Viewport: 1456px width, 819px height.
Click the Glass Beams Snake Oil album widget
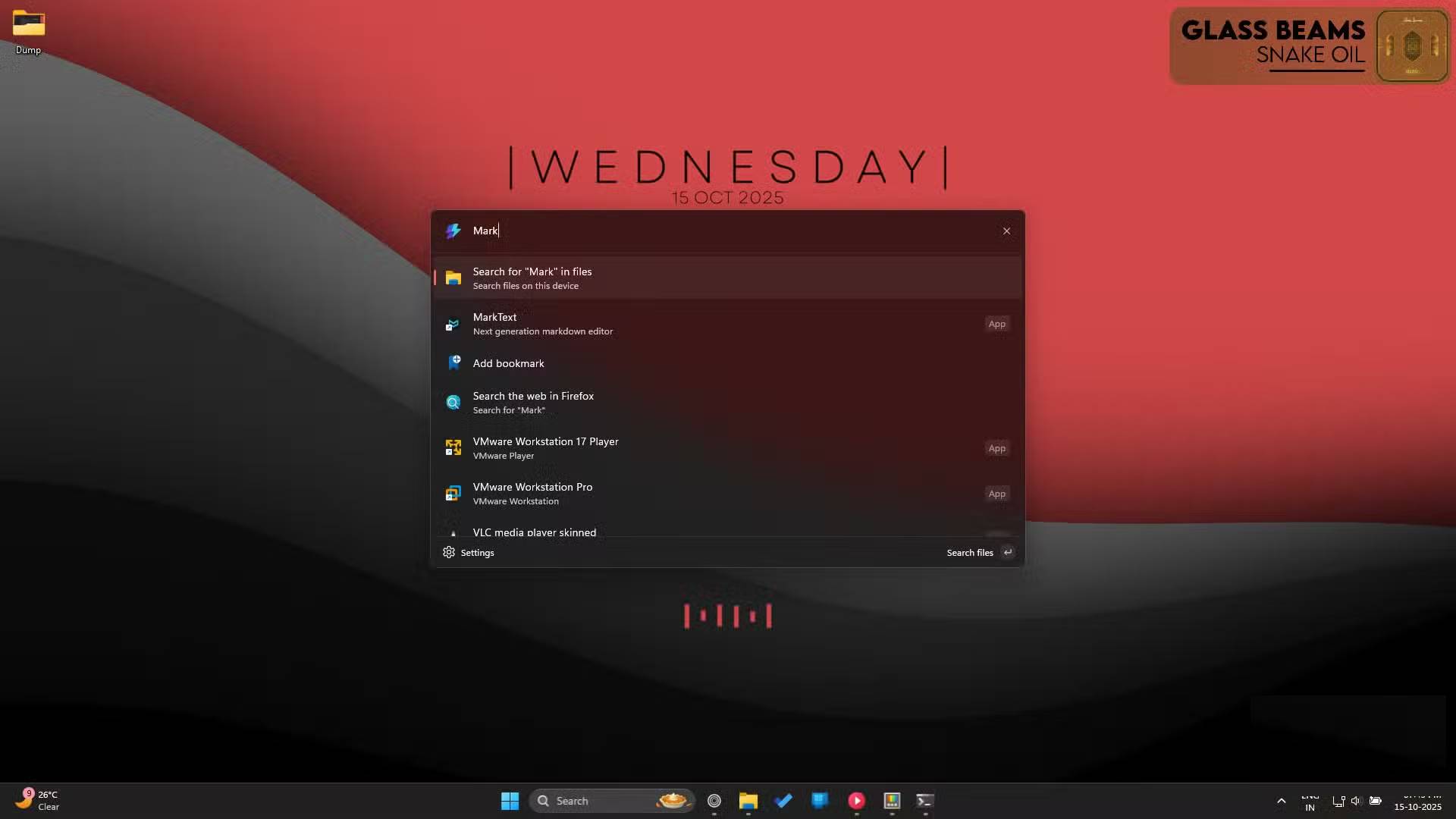click(1309, 45)
